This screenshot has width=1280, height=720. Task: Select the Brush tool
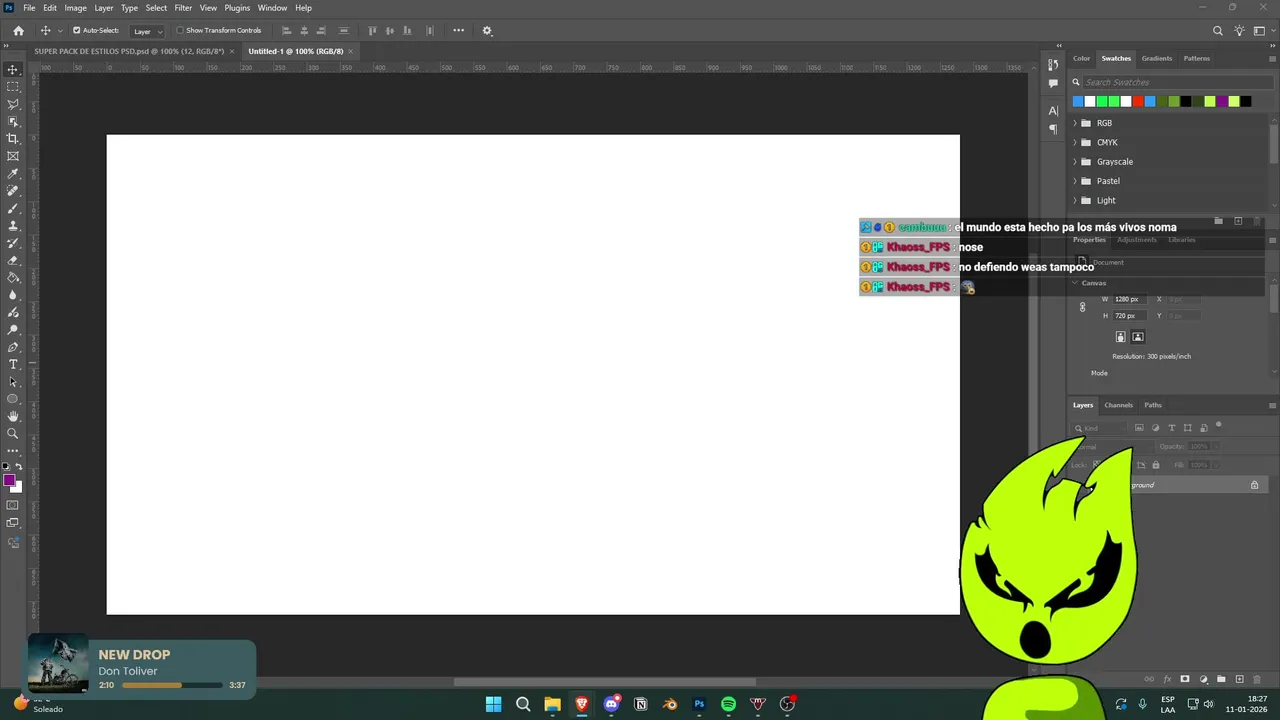(x=13, y=208)
